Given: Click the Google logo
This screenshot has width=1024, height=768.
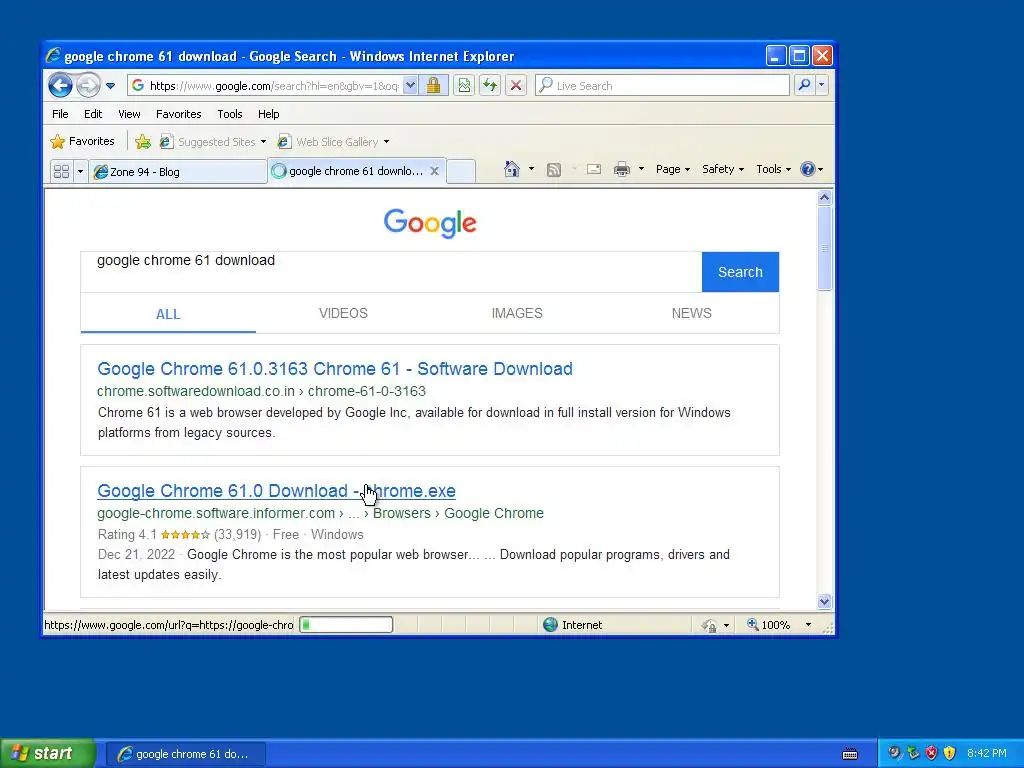Looking at the screenshot, I should (430, 223).
